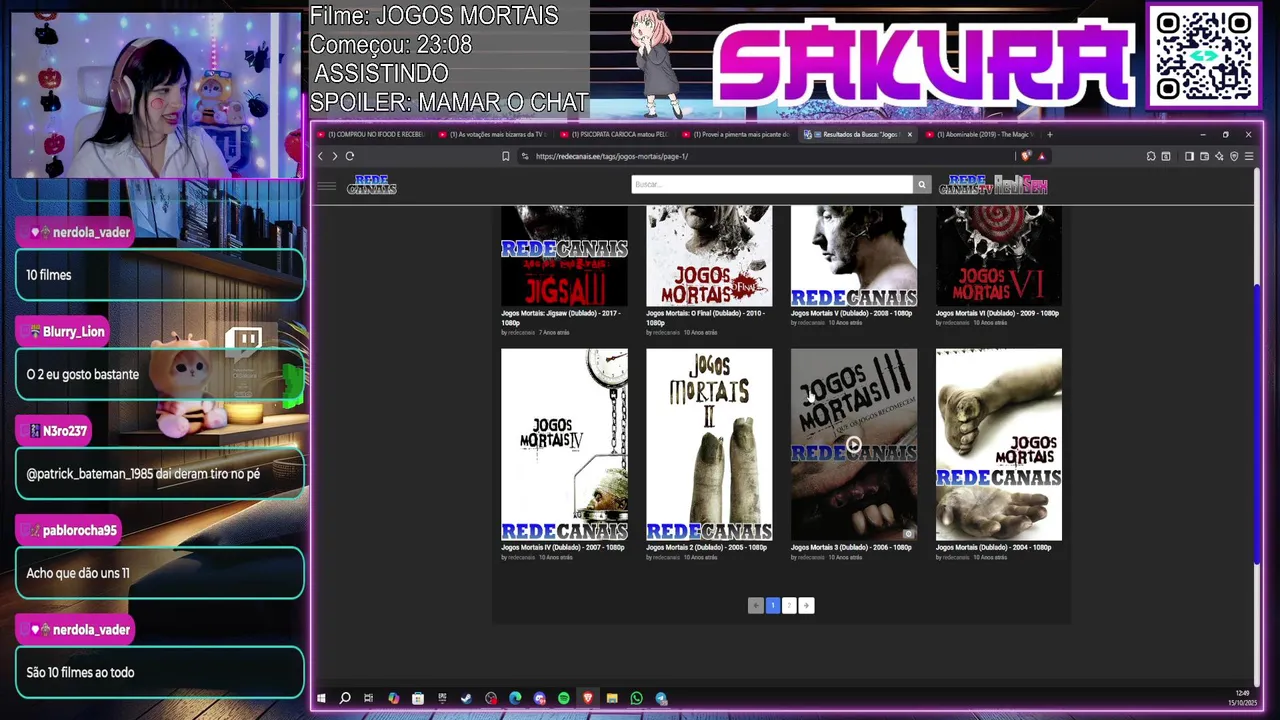Viewport: 1280px width, 720px height.
Task: Click the Jogos Mortais IV poster thumbnail
Action: coord(564,444)
